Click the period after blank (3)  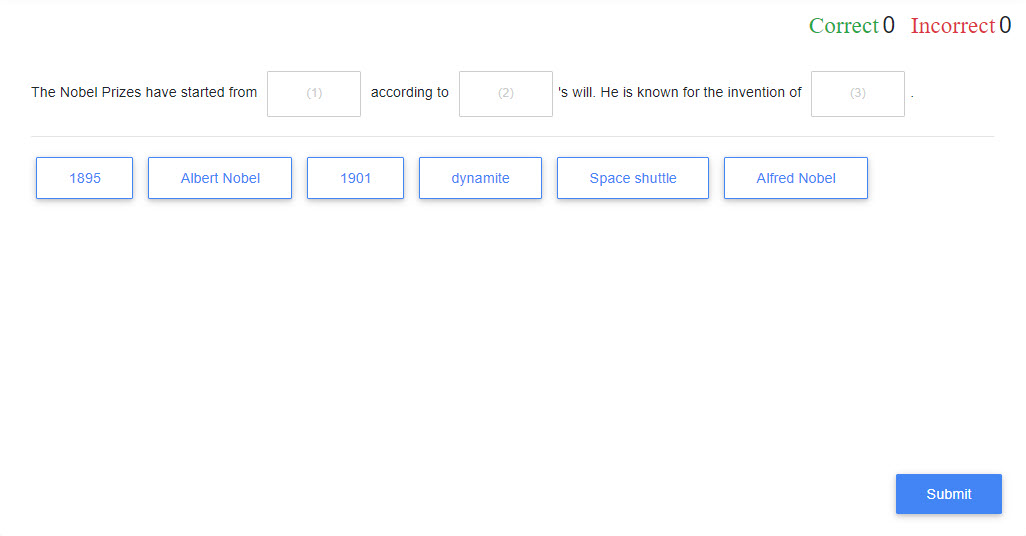point(912,95)
